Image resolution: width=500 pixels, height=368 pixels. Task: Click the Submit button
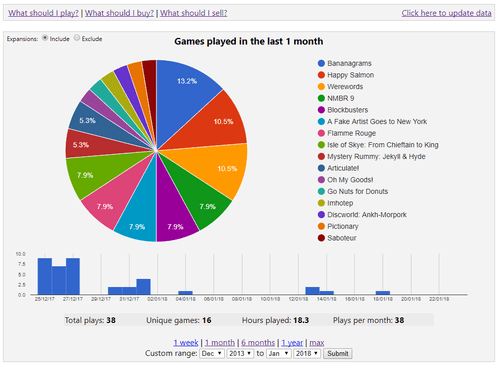338,353
